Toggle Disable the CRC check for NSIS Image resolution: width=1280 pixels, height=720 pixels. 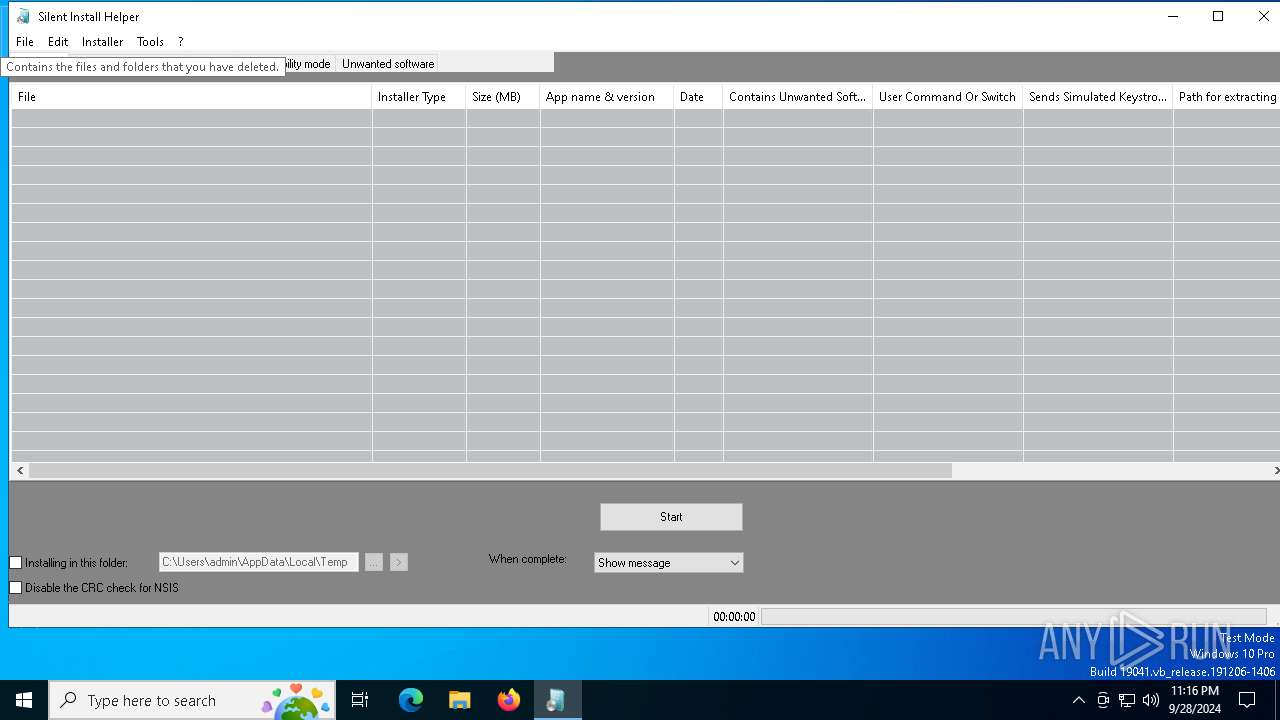click(16, 588)
